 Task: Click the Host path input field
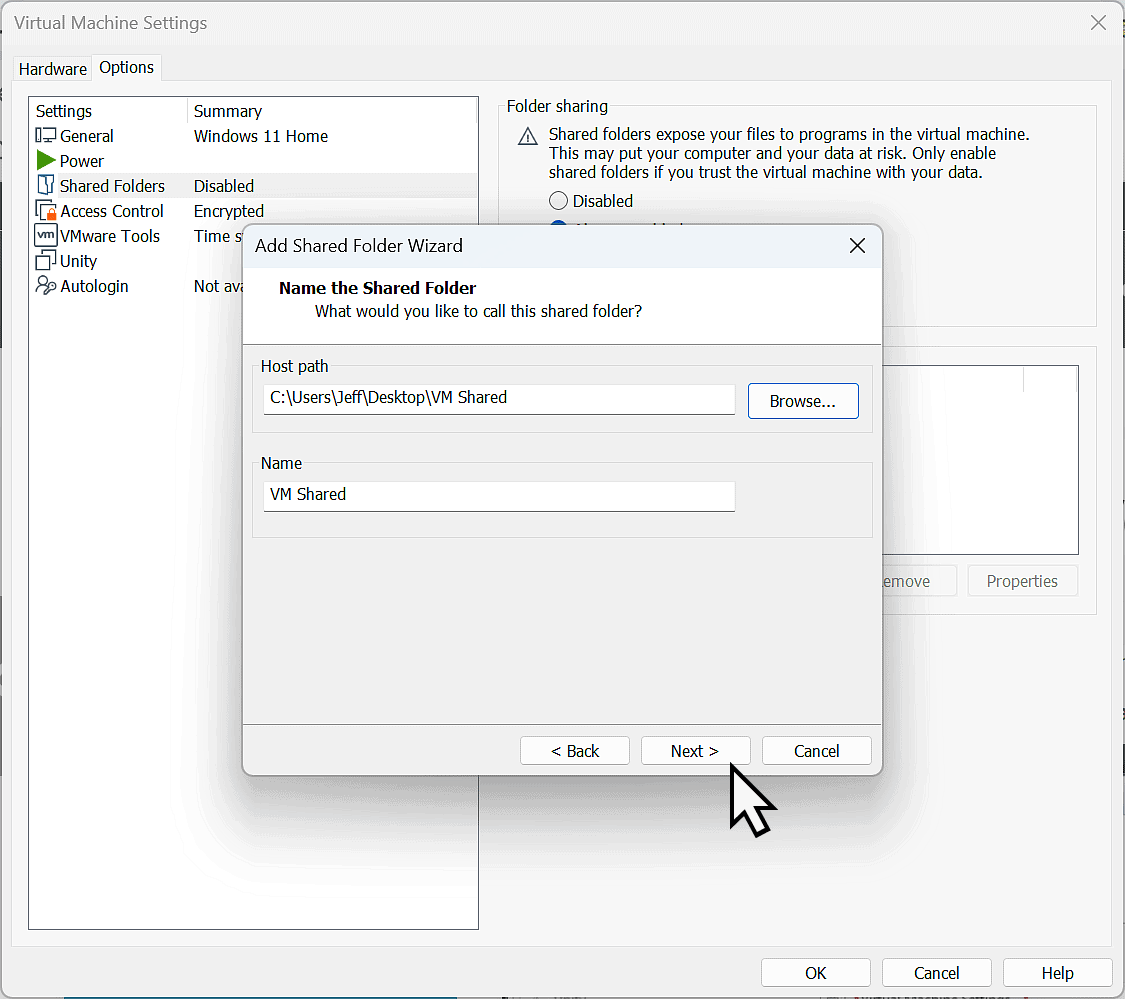498,399
